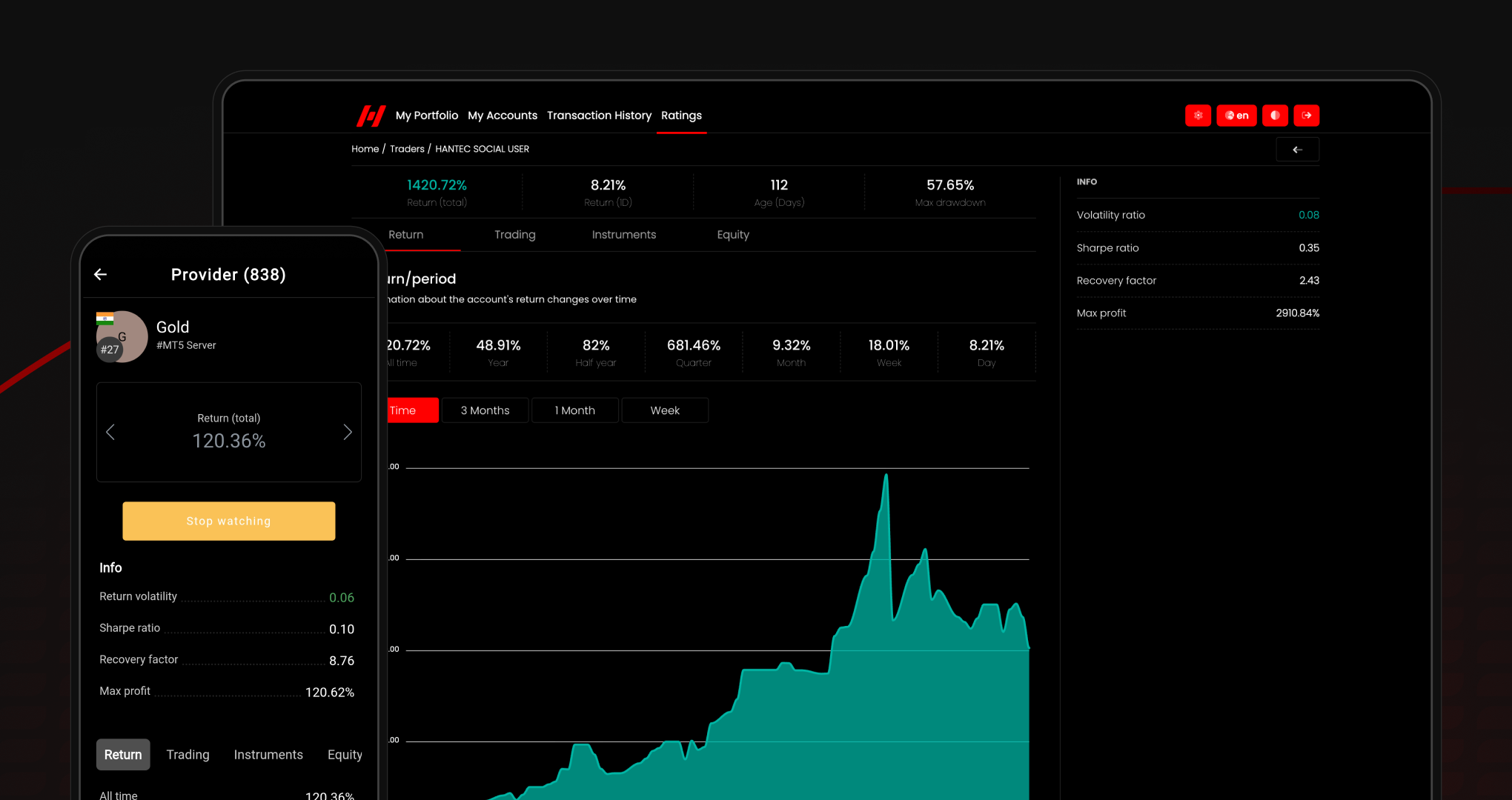Click the peak of the return chart

coord(886,476)
